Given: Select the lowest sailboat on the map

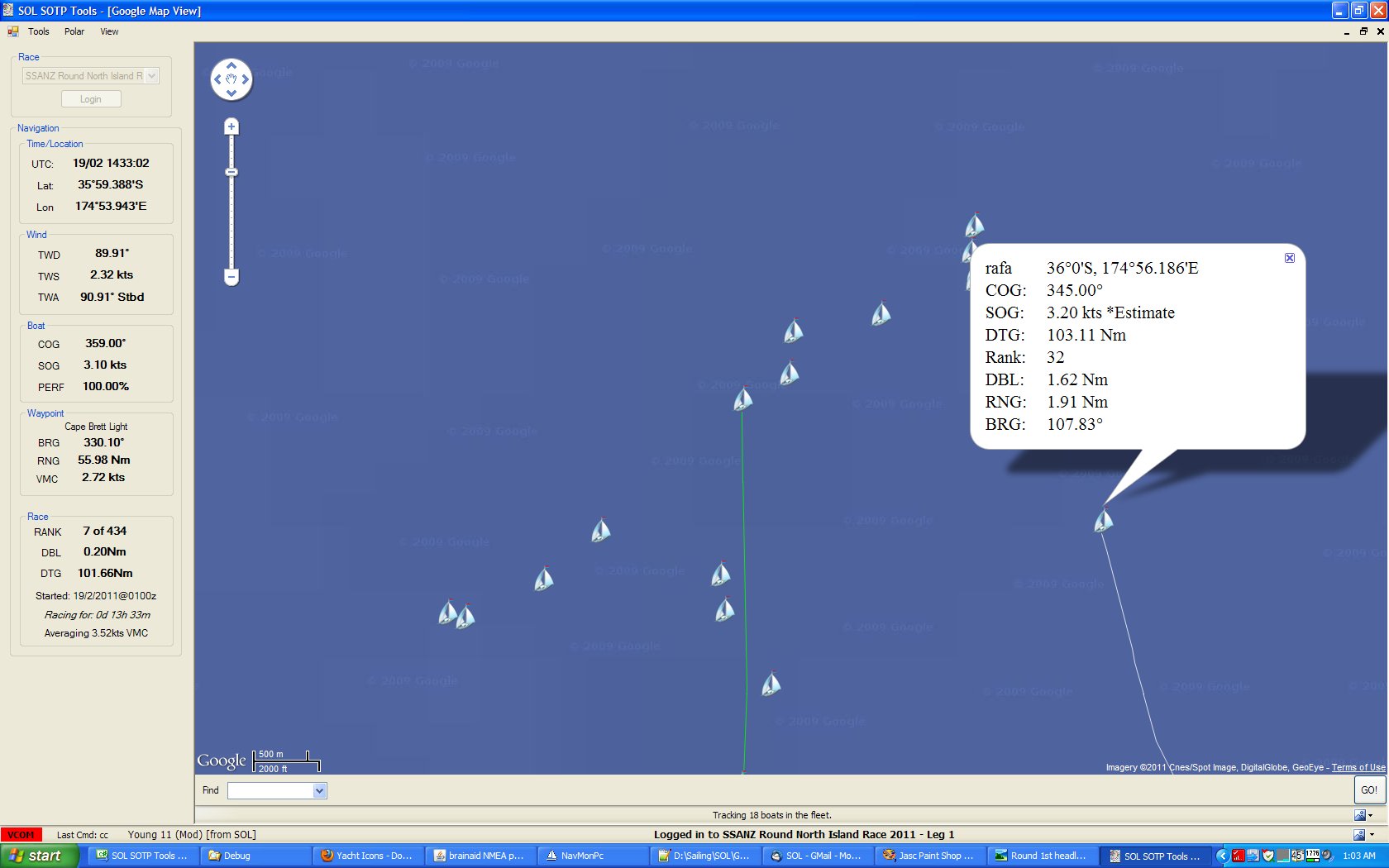Looking at the screenshot, I should (771, 684).
